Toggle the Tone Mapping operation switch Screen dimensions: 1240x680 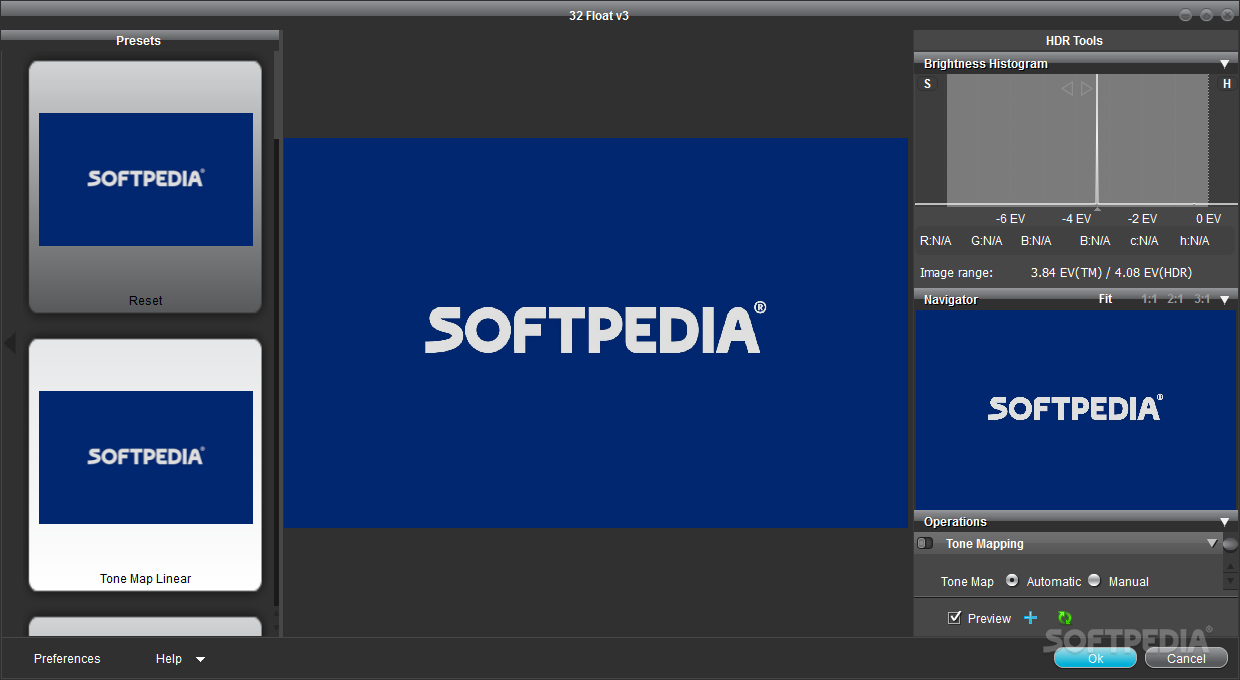925,543
